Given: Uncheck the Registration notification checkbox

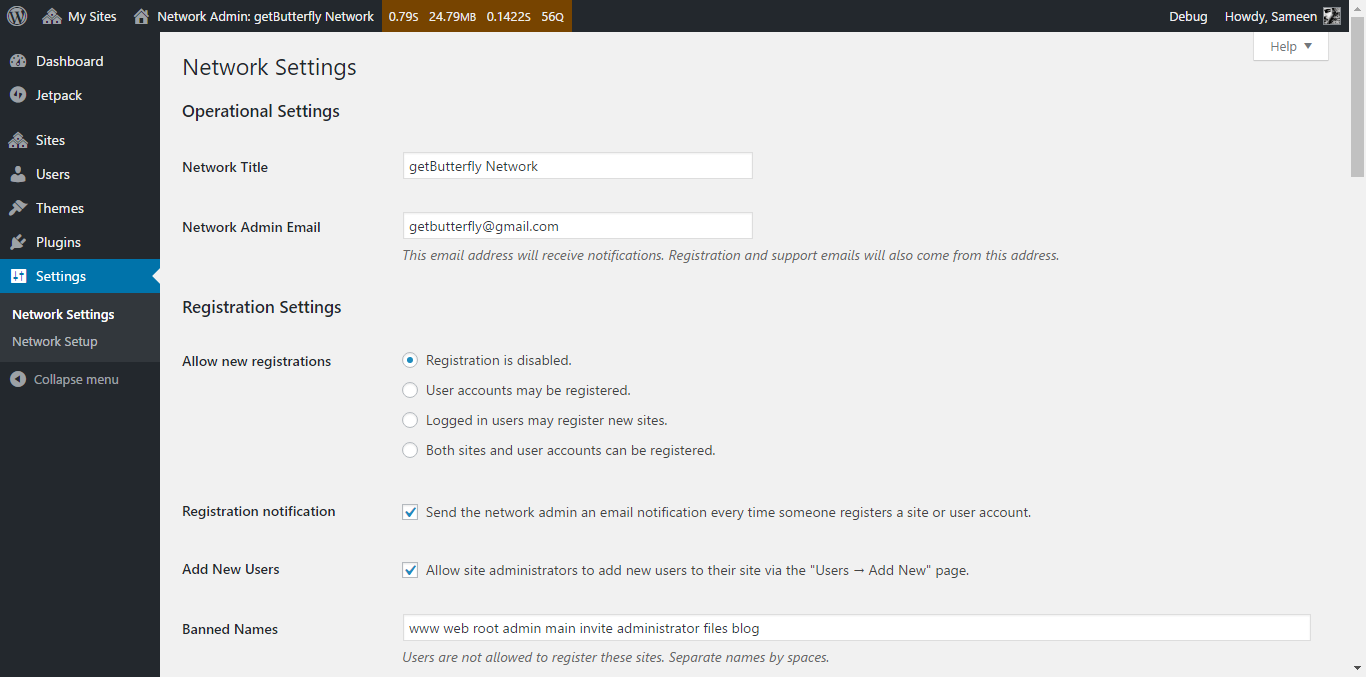Looking at the screenshot, I should tap(410, 512).
